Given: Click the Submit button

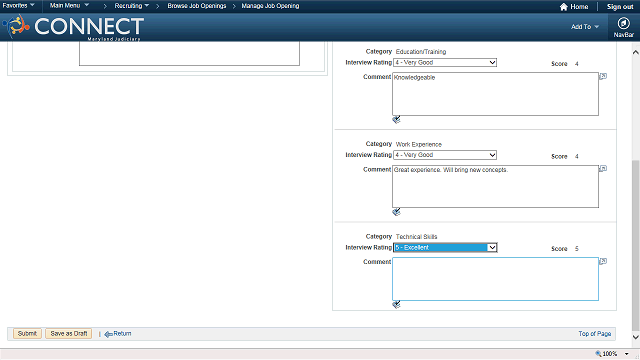Looking at the screenshot, I should (x=27, y=333).
